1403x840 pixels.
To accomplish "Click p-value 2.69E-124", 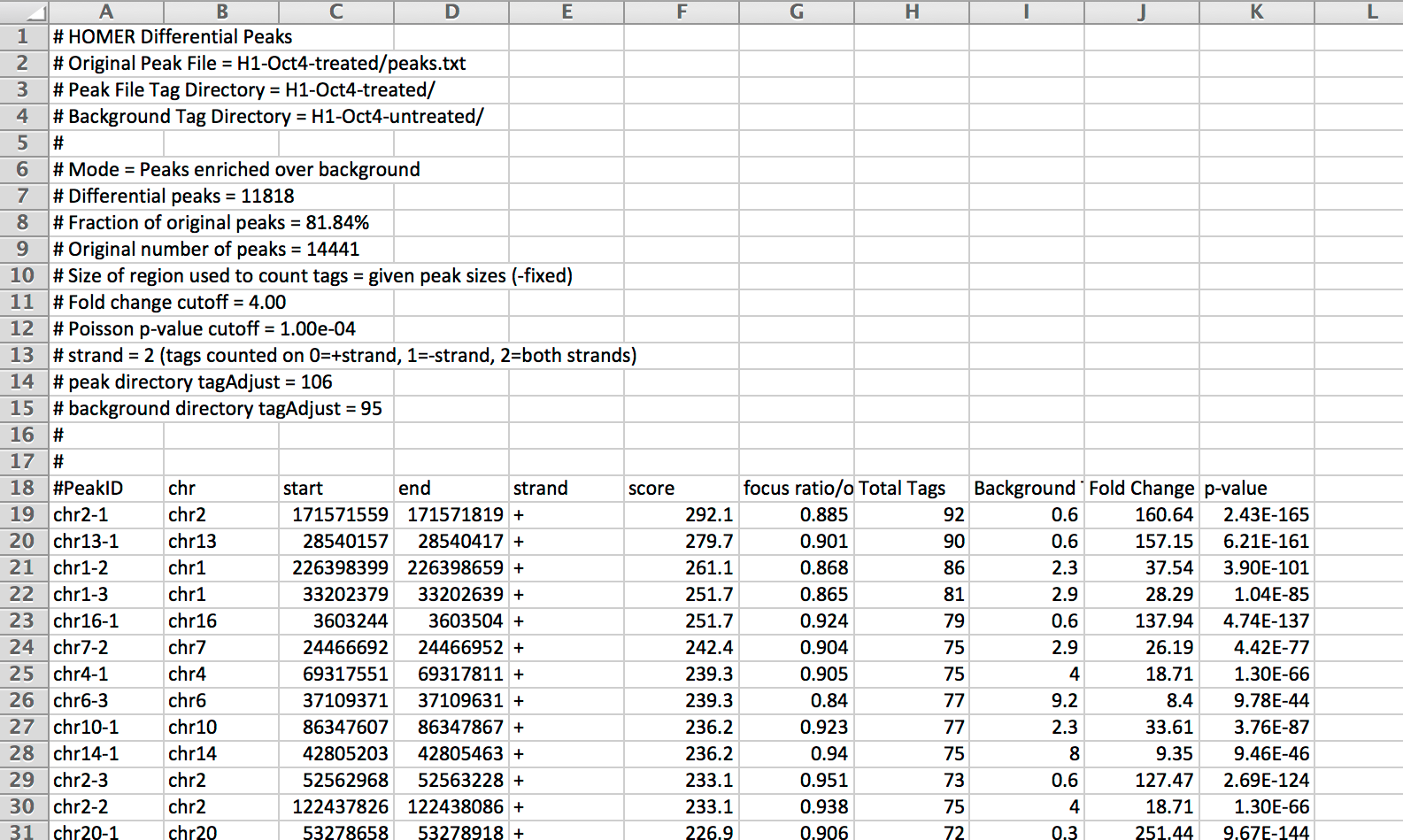I will click(1257, 780).
